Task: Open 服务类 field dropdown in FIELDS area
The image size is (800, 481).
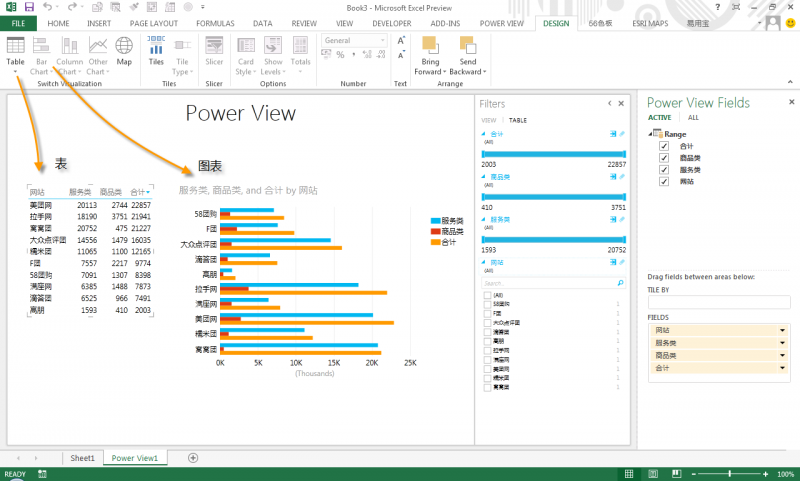Action: [782, 343]
